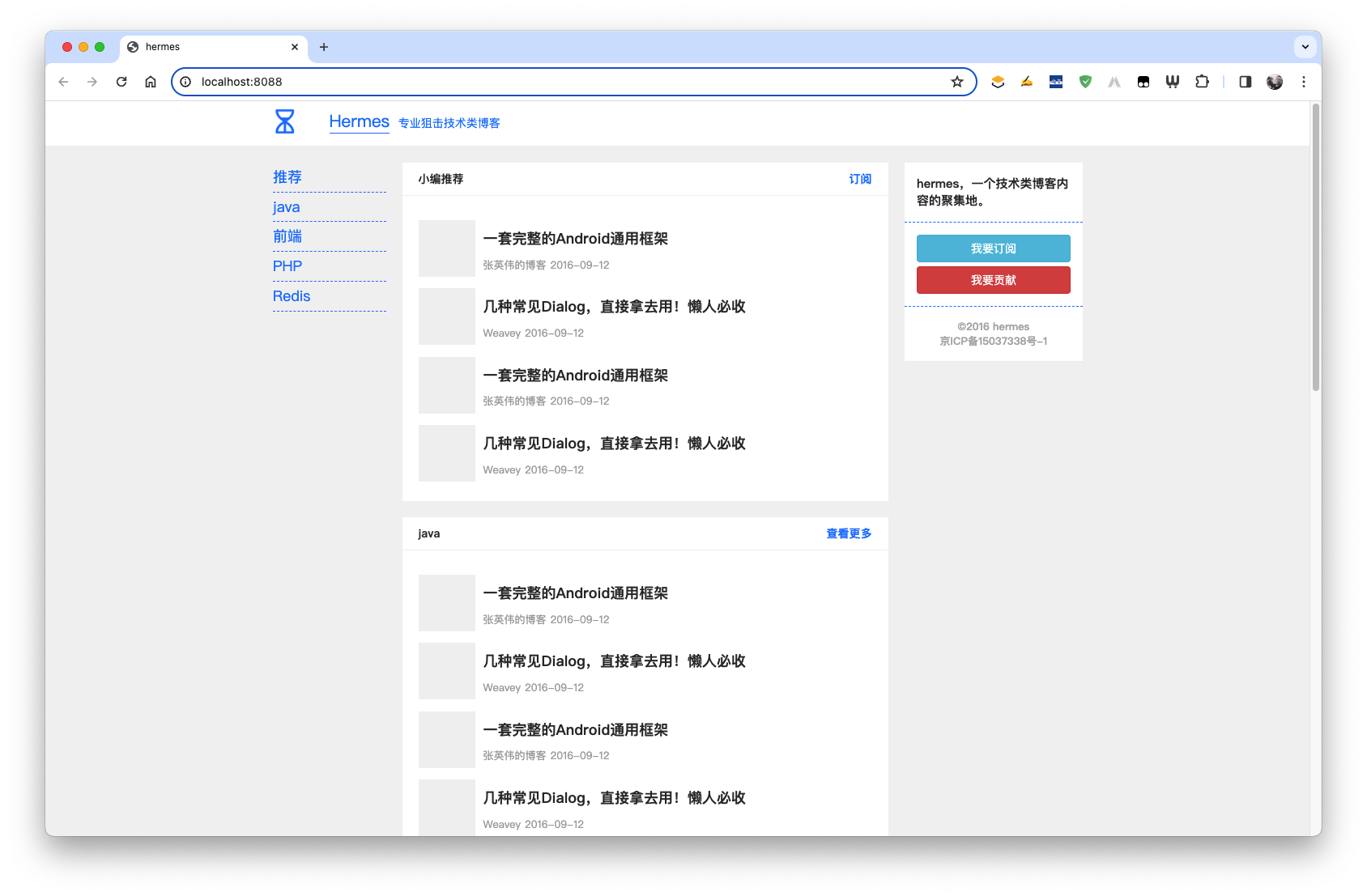Open the 前端 category
Image resolution: width=1367 pixels, height=896 pixels.
(287, 236)
